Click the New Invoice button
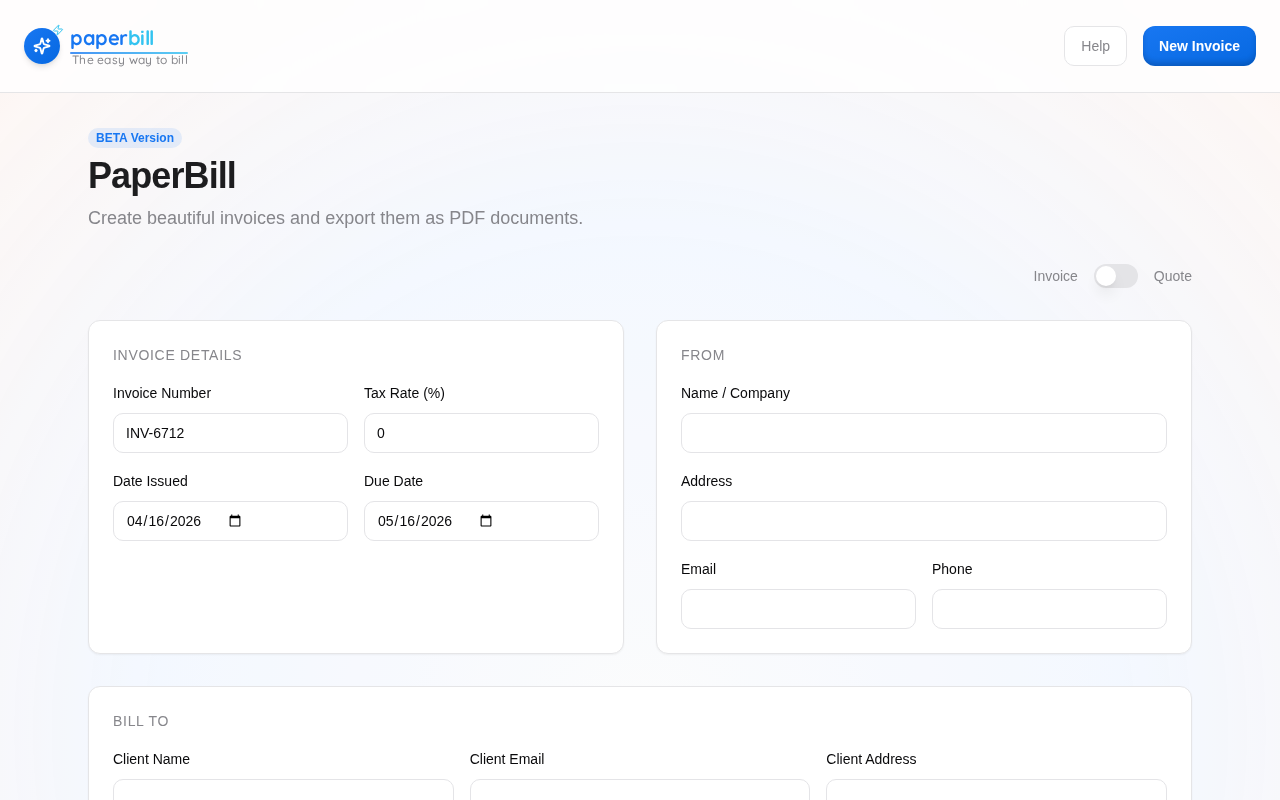This screenshot has height=800, width=1280. coord(1199,46)
